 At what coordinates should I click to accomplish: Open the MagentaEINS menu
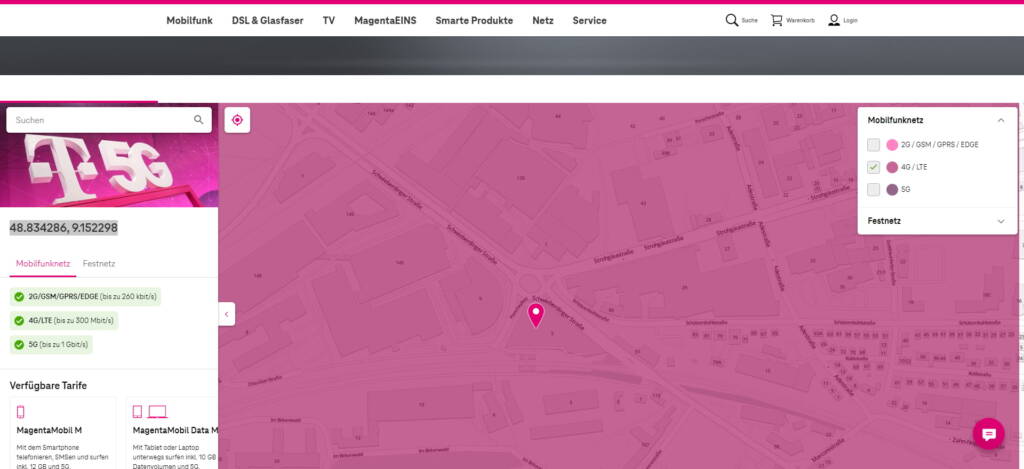[x=385, y=20]
